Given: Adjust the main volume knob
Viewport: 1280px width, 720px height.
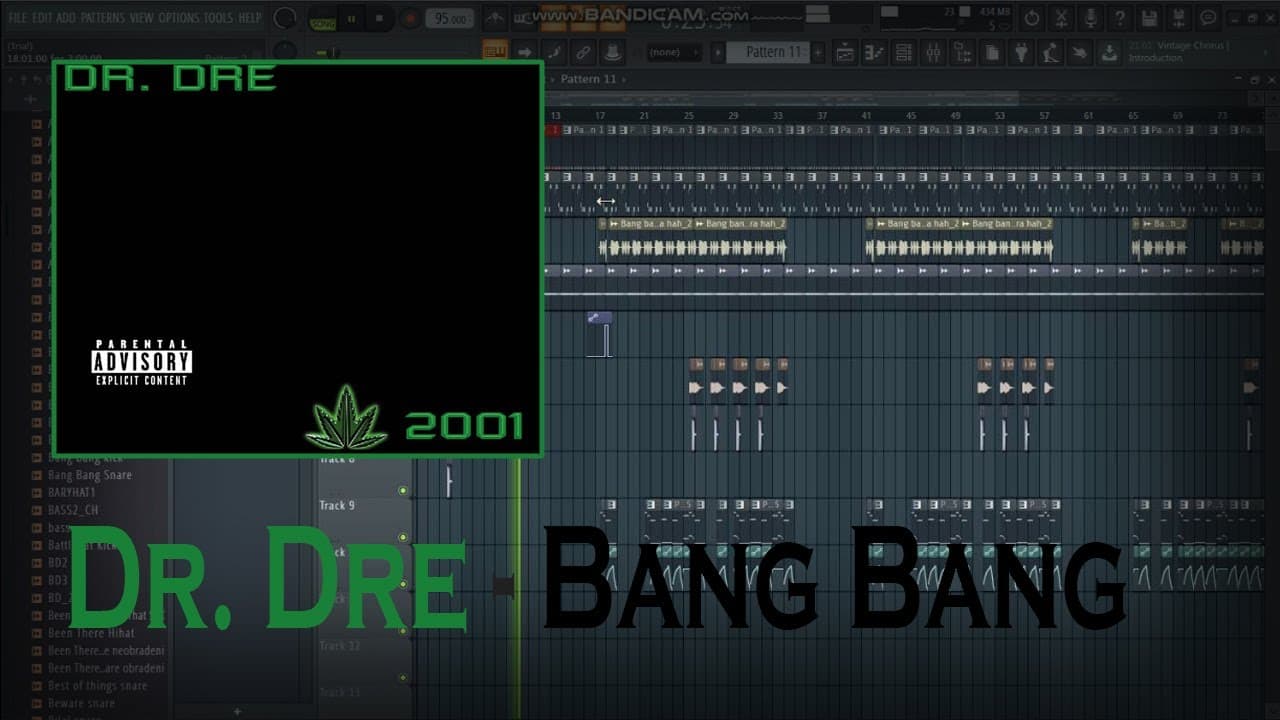Looking at the screenshot, I should click(285, 18).
